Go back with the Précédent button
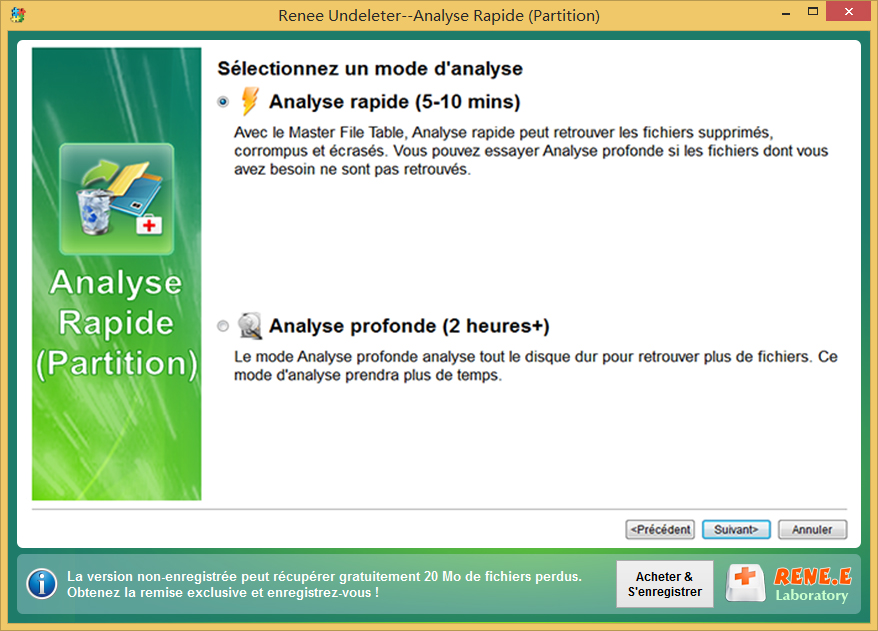The height and width of the screenshot is (631, 878). 660,530
